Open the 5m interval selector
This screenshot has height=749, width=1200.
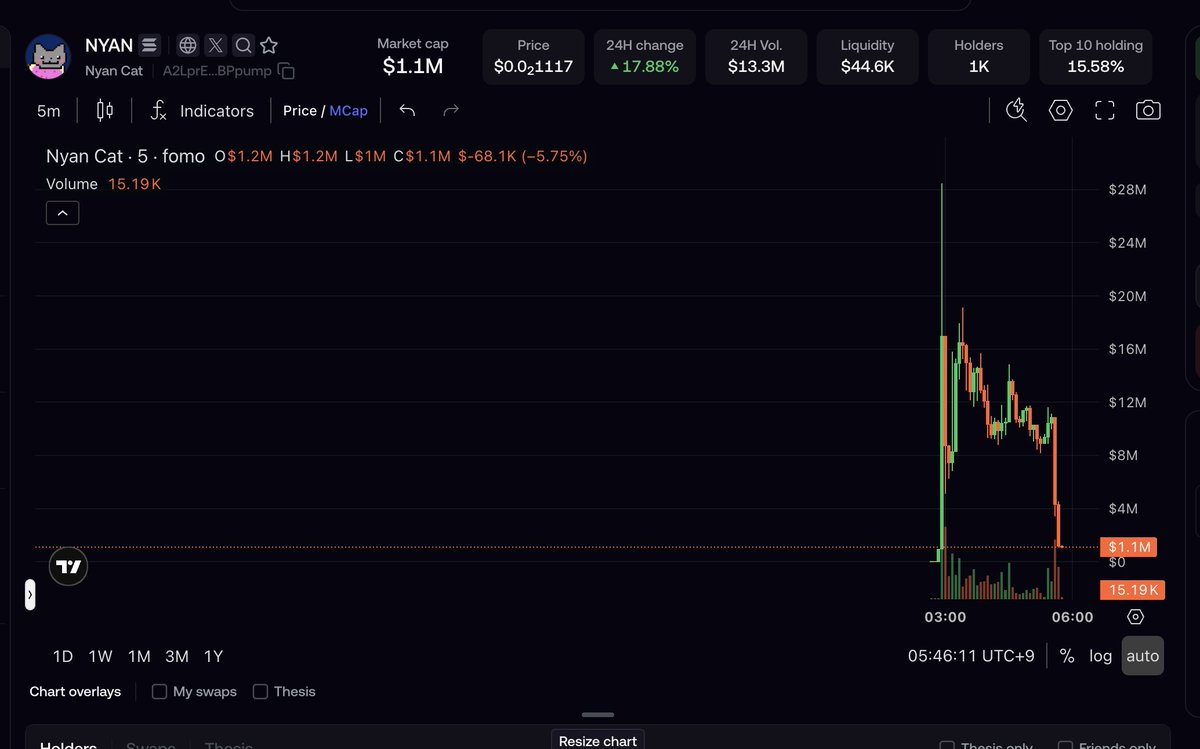(49, 111)
